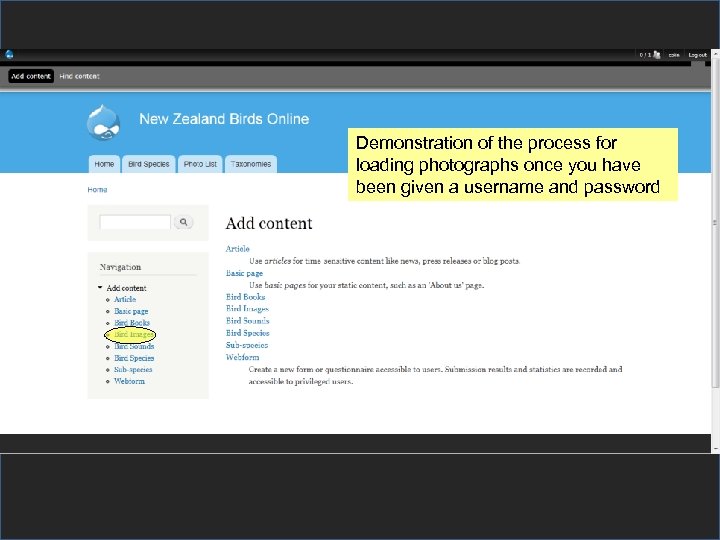Click into the search text field

(135, 222)
